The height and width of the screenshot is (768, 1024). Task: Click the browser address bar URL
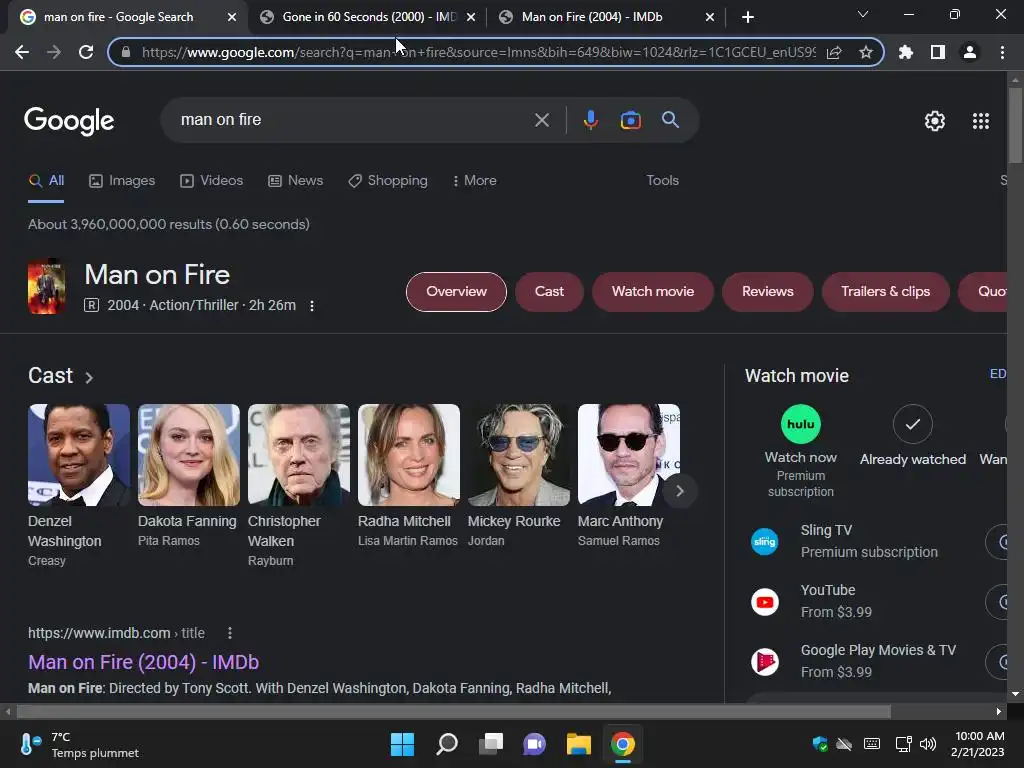[x=478, y=52]
